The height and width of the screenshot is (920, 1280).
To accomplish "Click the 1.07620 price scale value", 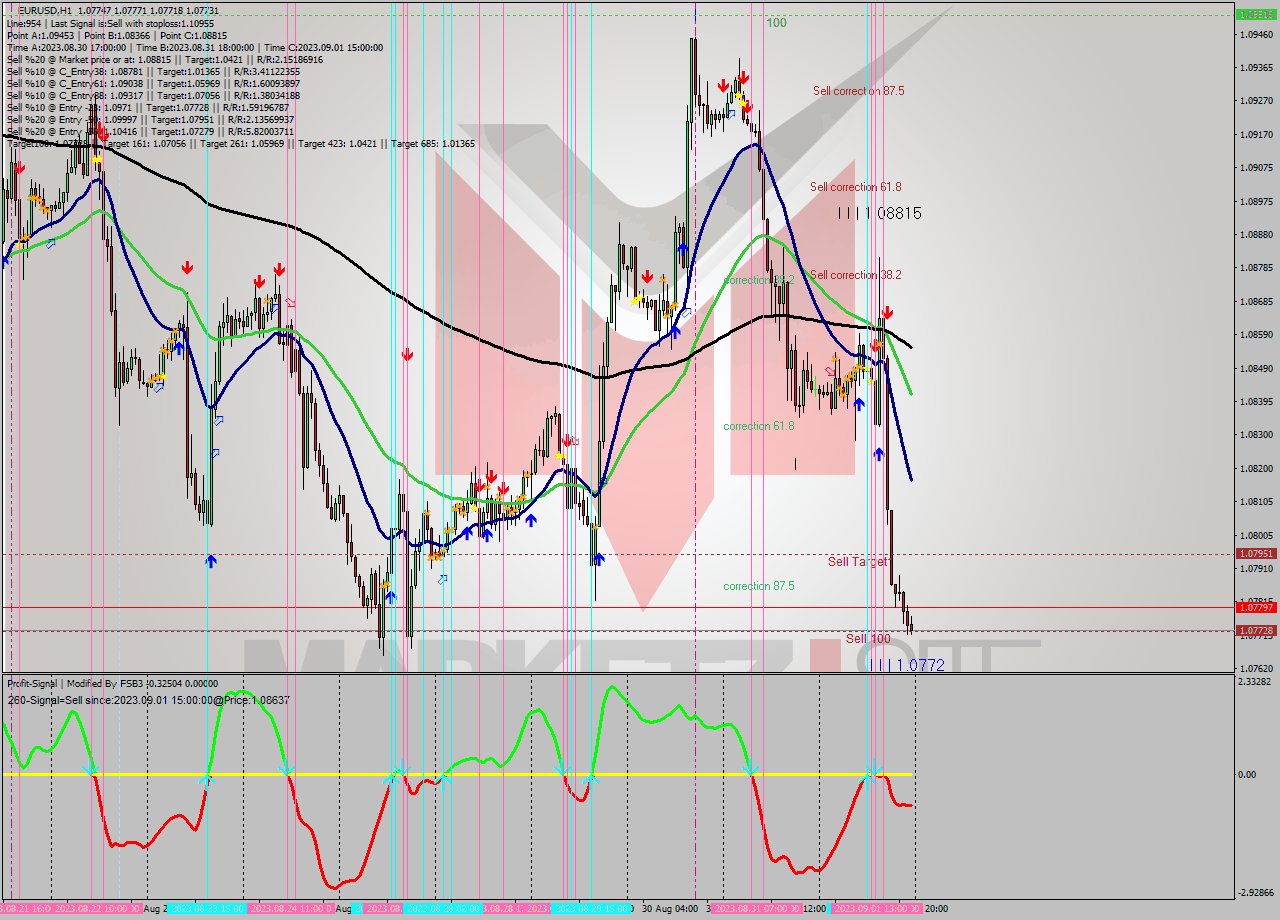I will (x=1256, y=668).
